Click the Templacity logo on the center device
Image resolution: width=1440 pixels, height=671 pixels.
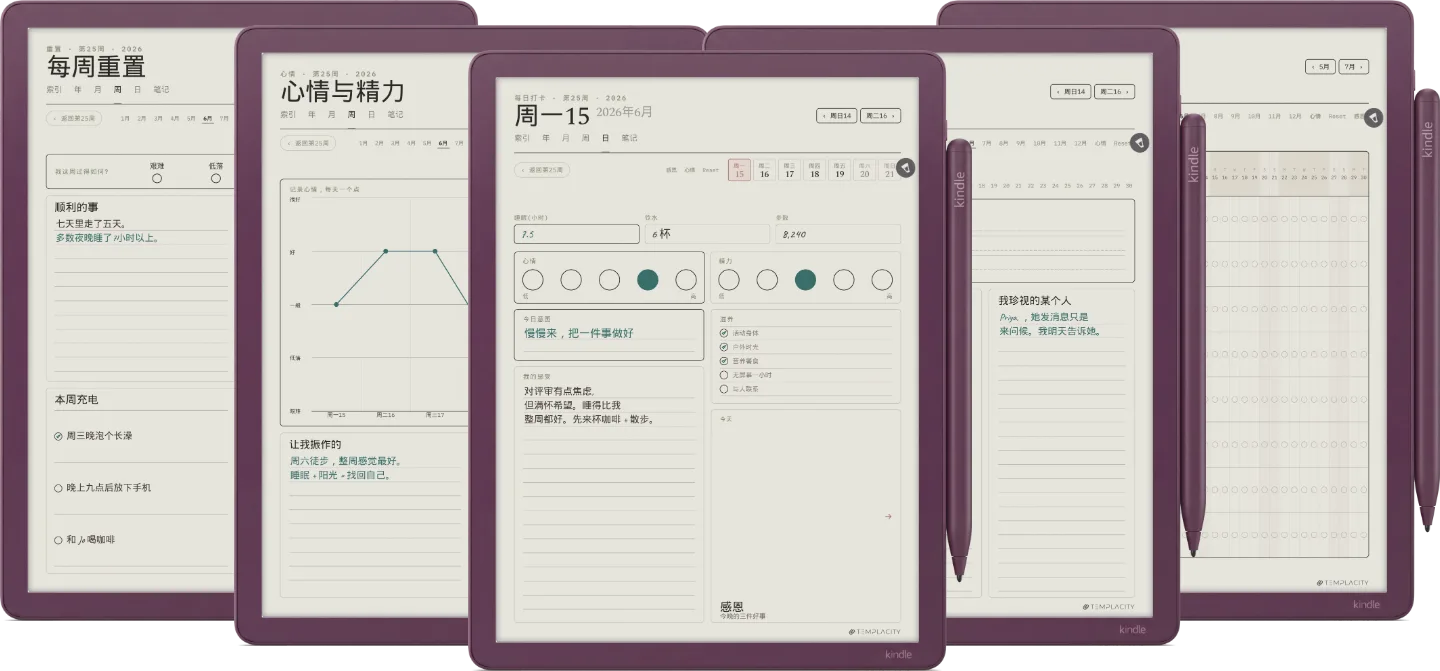(x=874, y=631)
